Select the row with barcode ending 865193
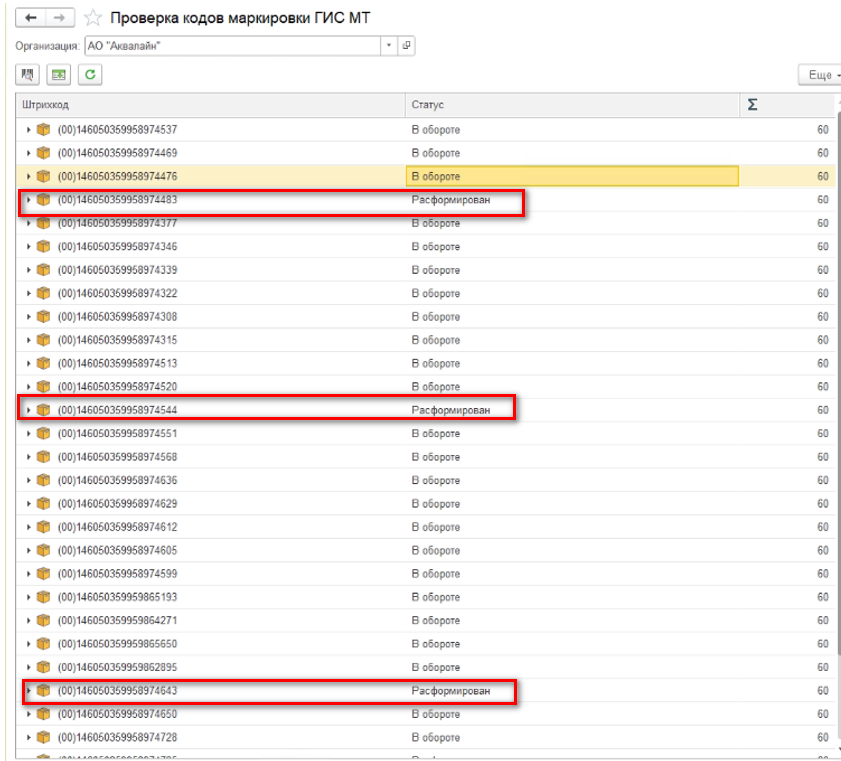 200,597
